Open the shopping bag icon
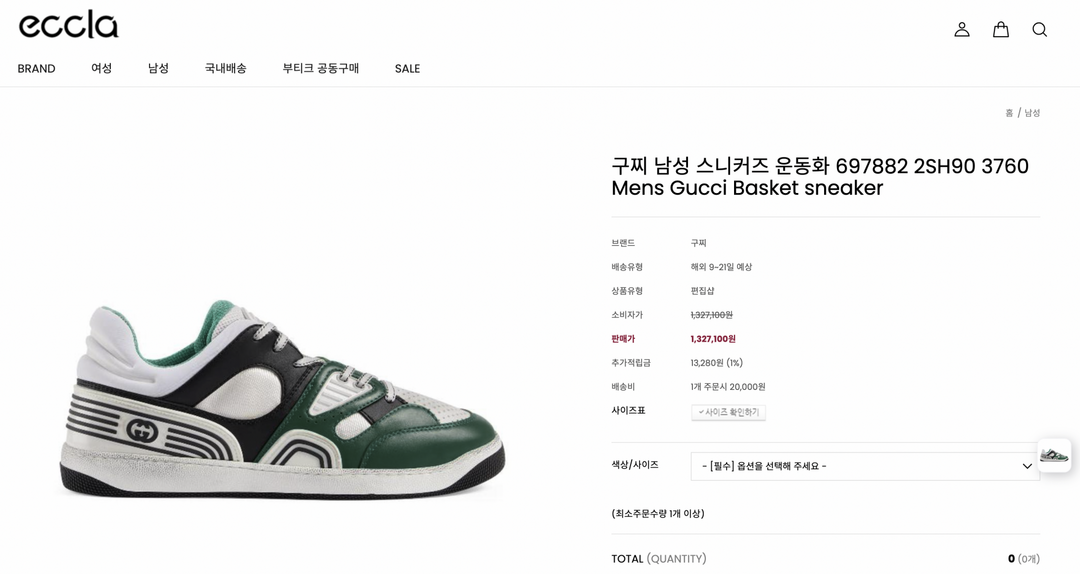Image resolution: width=1080 pixels, height=574 pixels. [1001, 30]
